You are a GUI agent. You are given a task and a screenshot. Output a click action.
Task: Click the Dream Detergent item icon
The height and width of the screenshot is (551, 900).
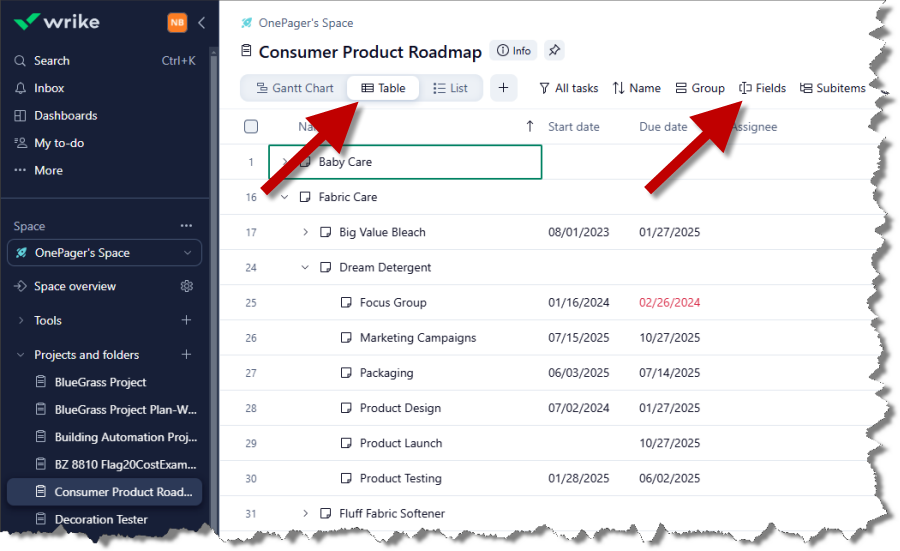click(x=325, y=267)
